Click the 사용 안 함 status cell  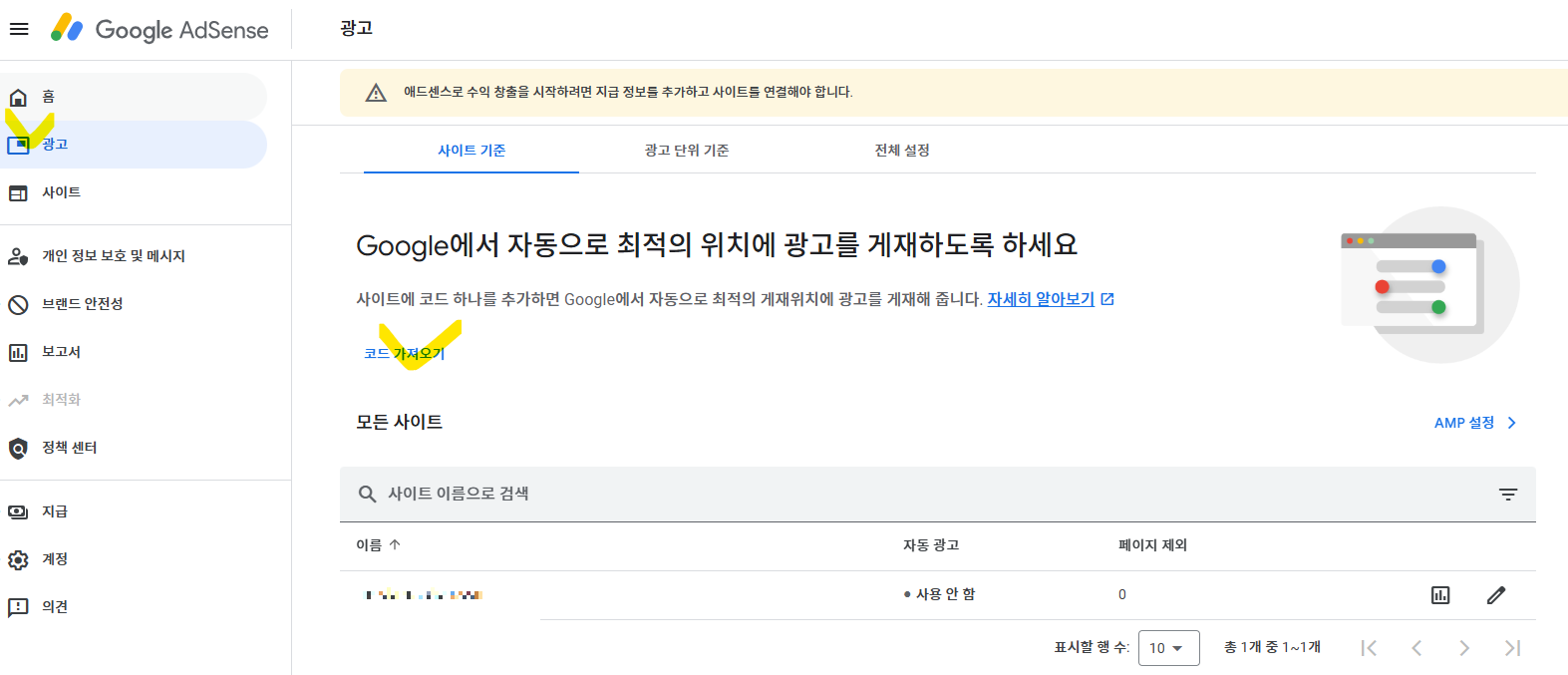pos(940,594)
